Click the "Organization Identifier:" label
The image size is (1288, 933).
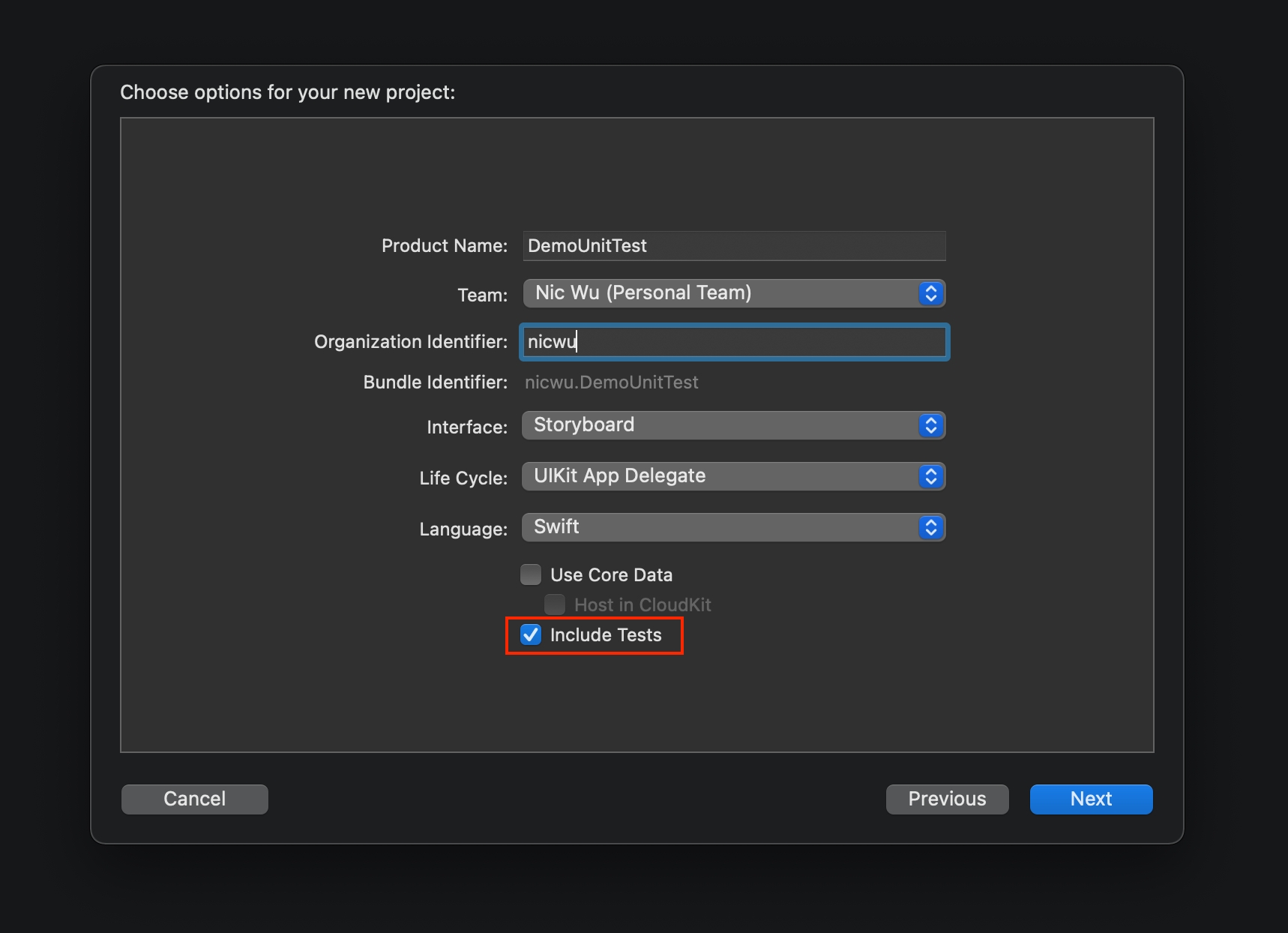tap(410, 342)
